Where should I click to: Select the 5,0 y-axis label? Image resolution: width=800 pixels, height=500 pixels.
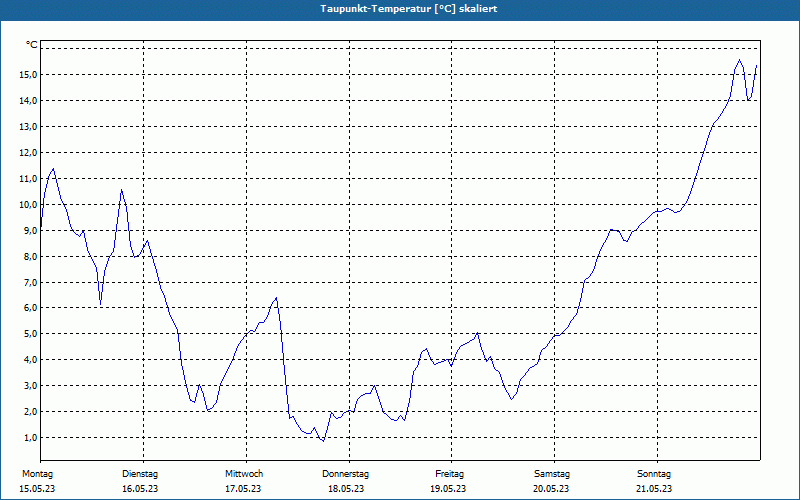click(x=30, y=334)
